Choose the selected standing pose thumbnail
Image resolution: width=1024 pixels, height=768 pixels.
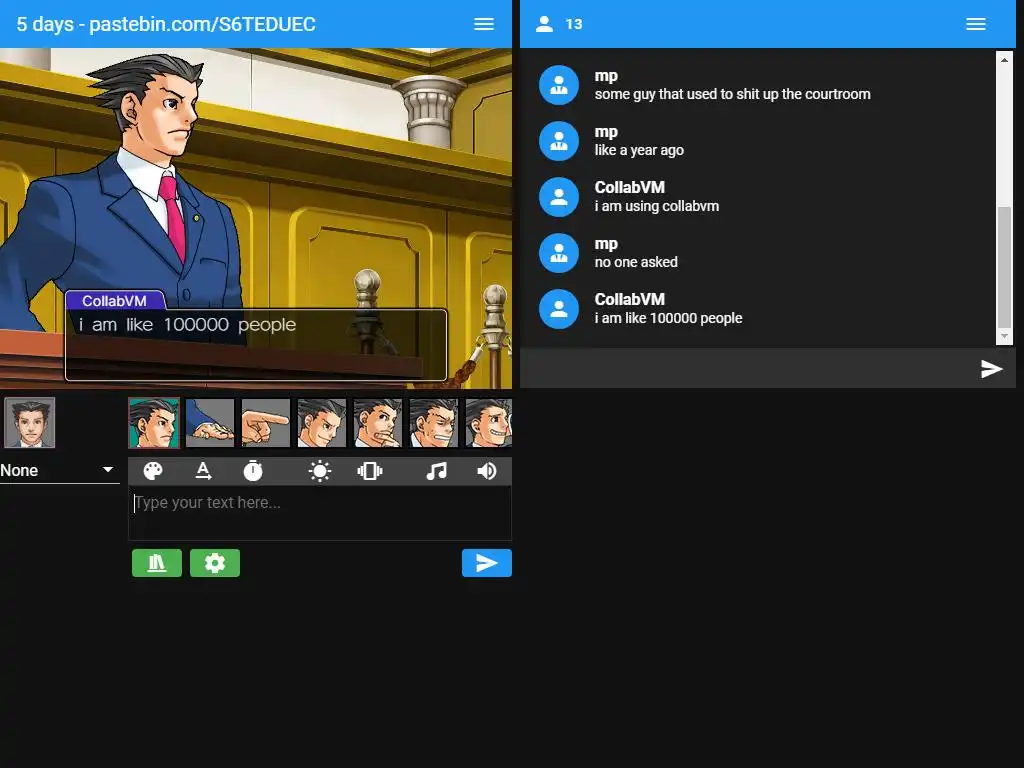tap(154, 423)
